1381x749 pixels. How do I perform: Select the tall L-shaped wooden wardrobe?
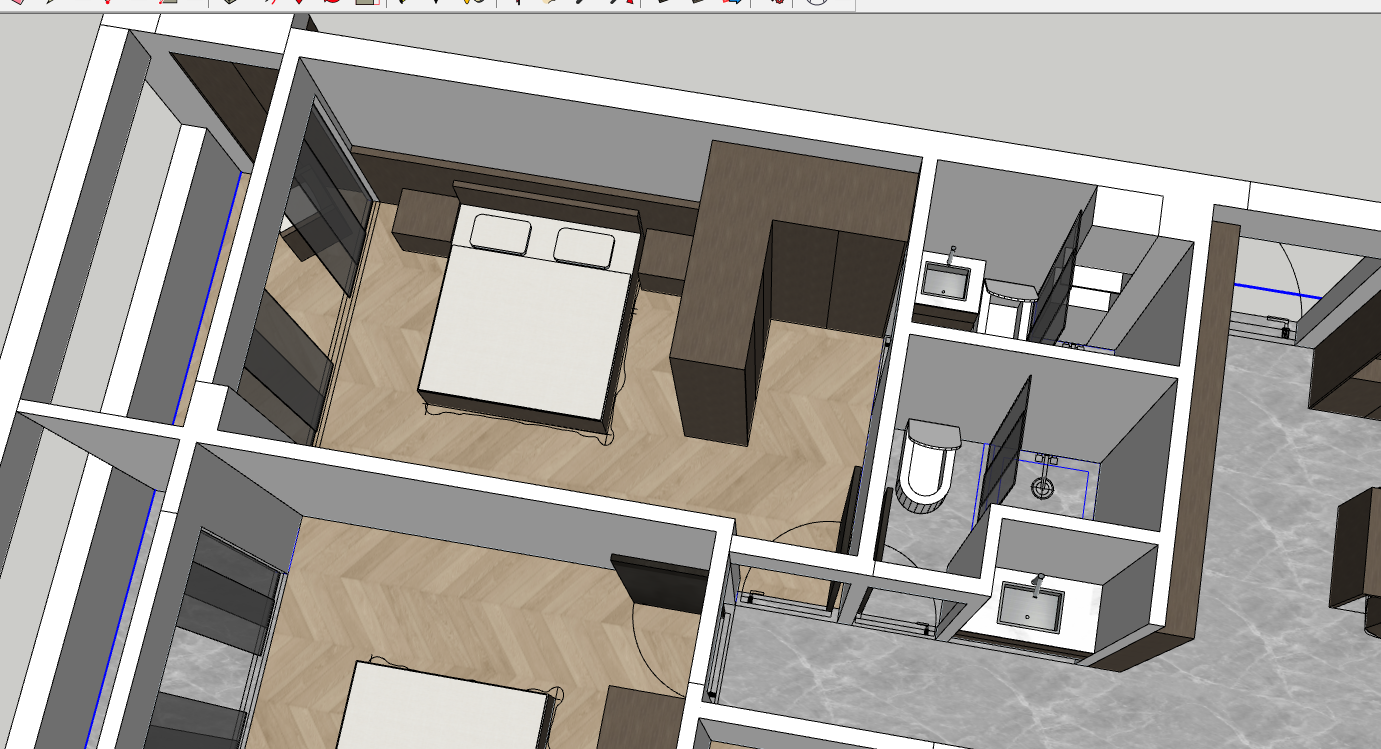(720, 300)
